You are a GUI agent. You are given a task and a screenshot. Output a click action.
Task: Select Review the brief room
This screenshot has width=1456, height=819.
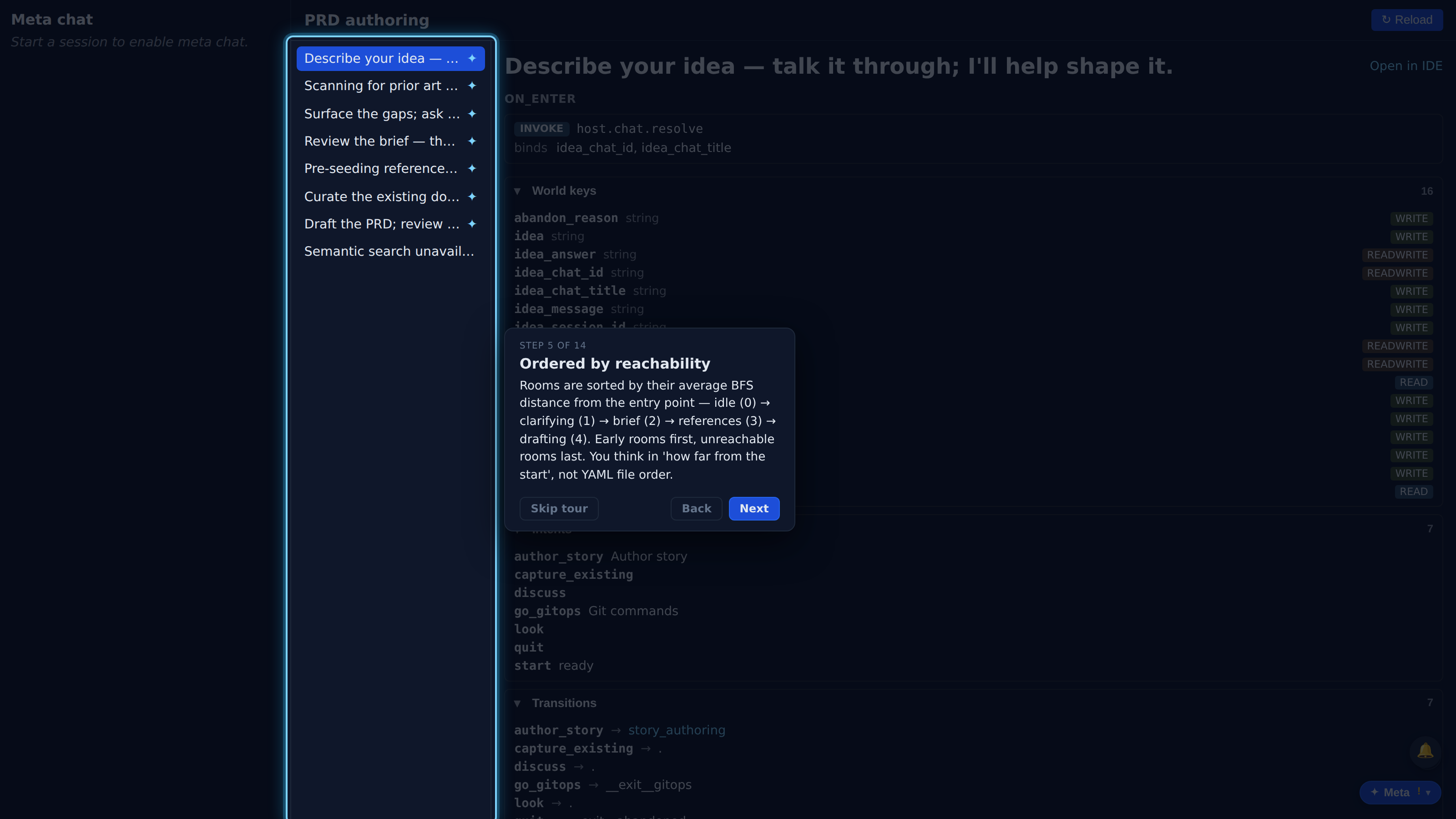(x=390, y=142)
